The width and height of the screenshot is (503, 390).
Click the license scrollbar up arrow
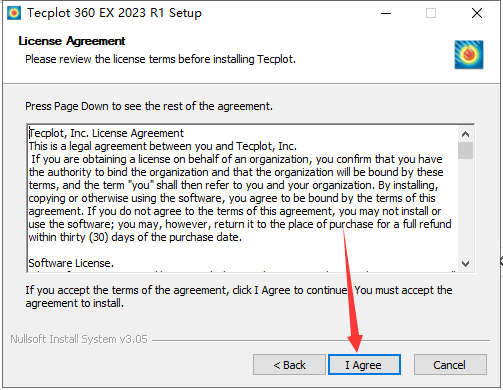(465, 134)
